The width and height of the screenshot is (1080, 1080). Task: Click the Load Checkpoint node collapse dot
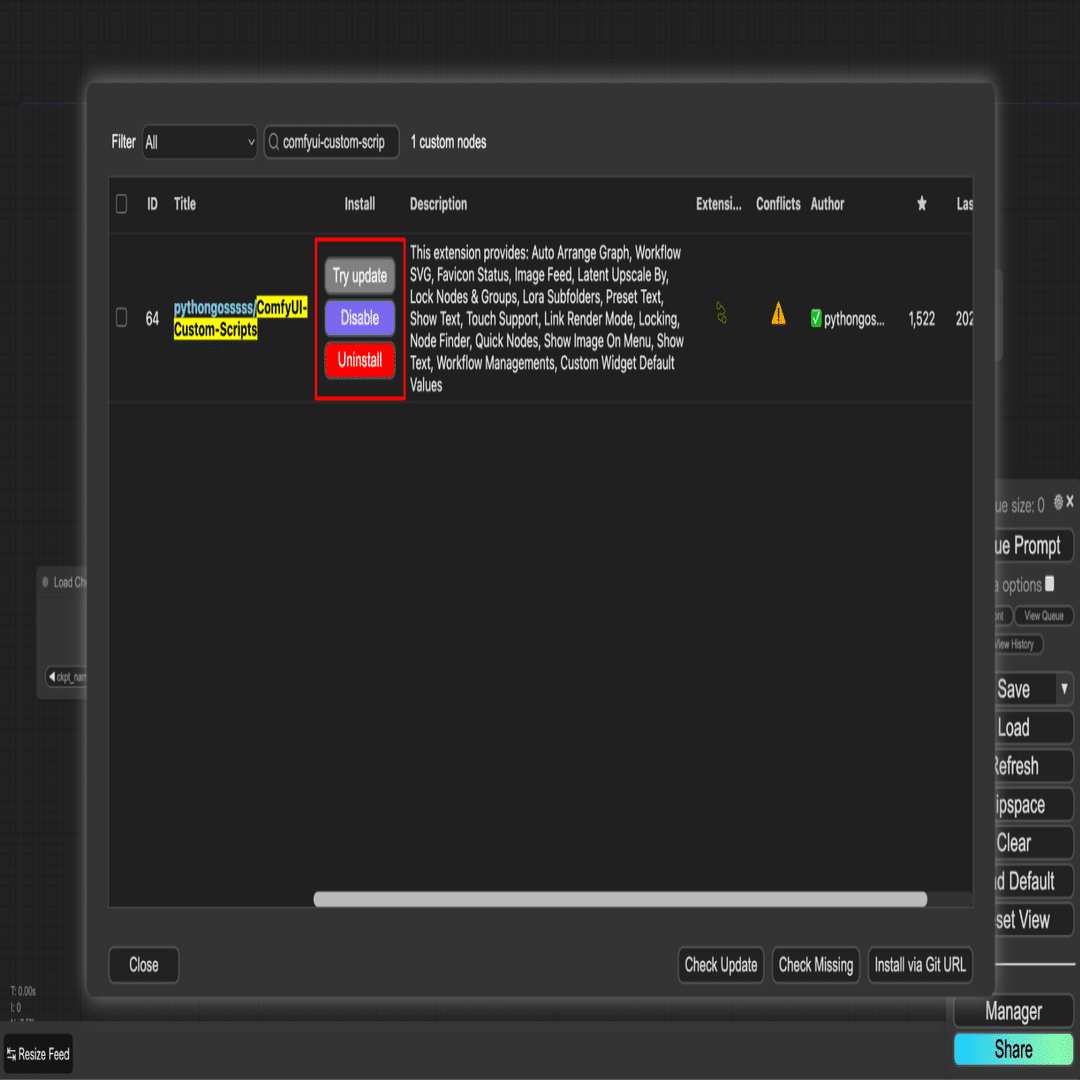[x=45, y=582]
